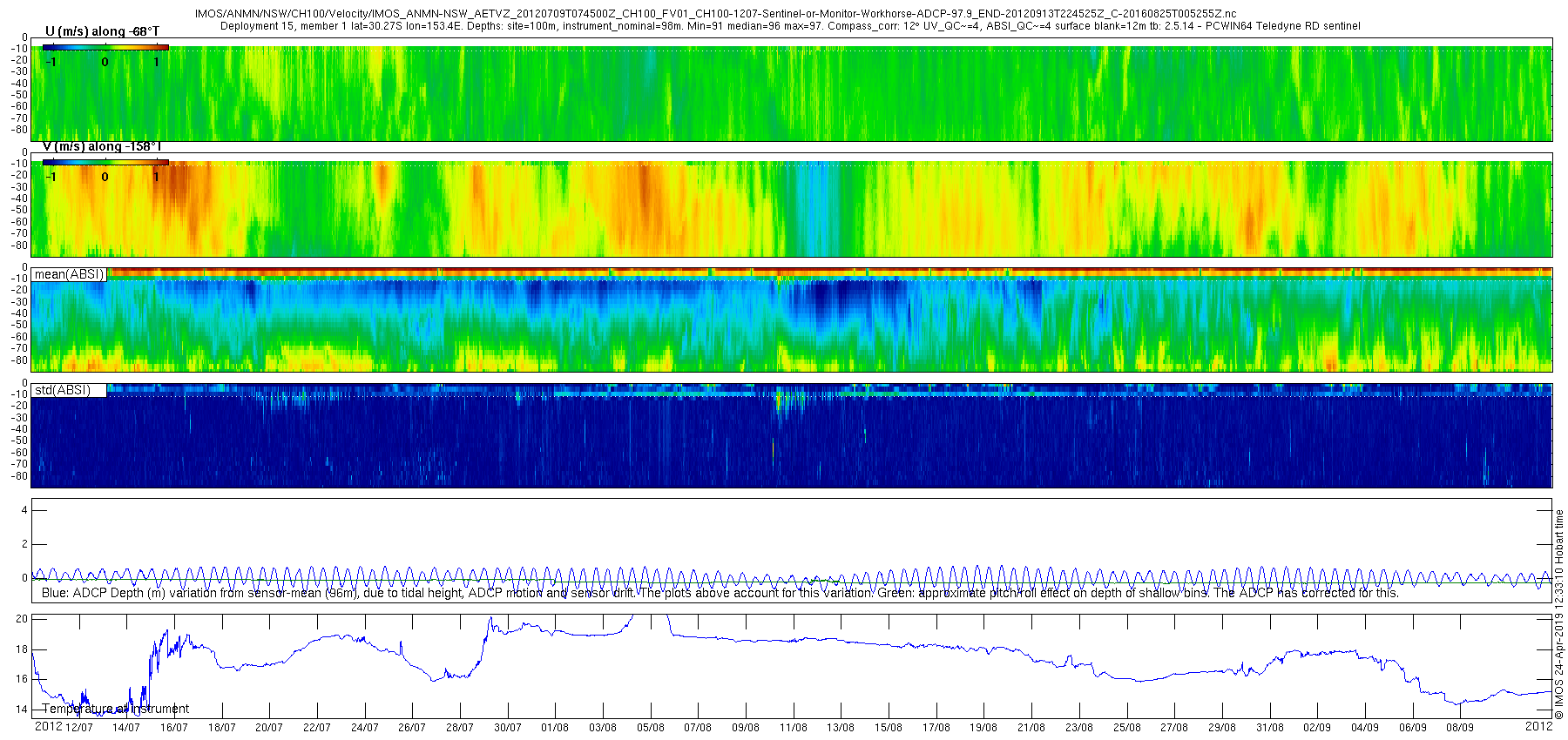Select the 'U (m/s) along -68°T' panel title
This screenshot has width=1568, height=740.
[x=102, y=31]
